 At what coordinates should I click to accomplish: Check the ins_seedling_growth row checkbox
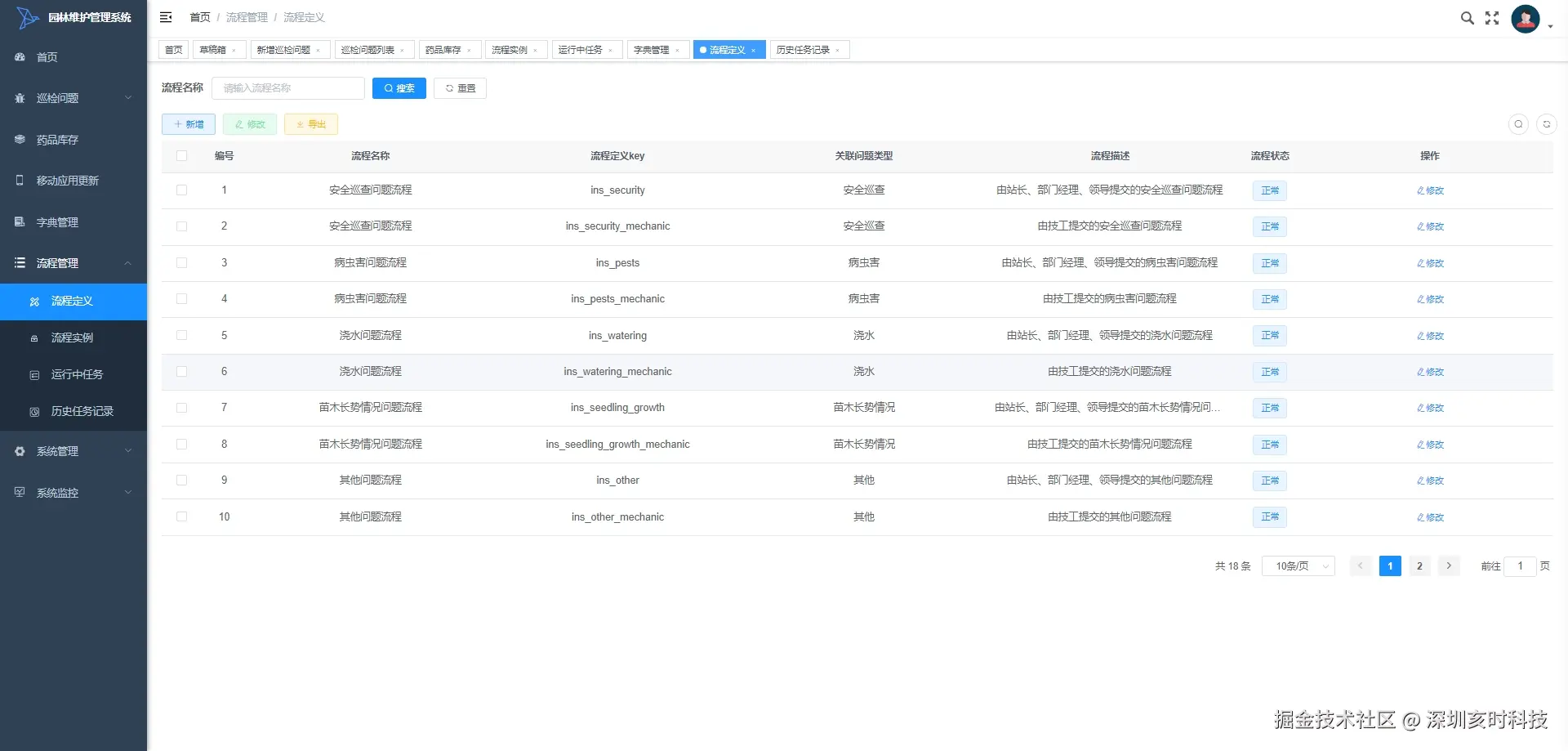(x=181, y=408)
